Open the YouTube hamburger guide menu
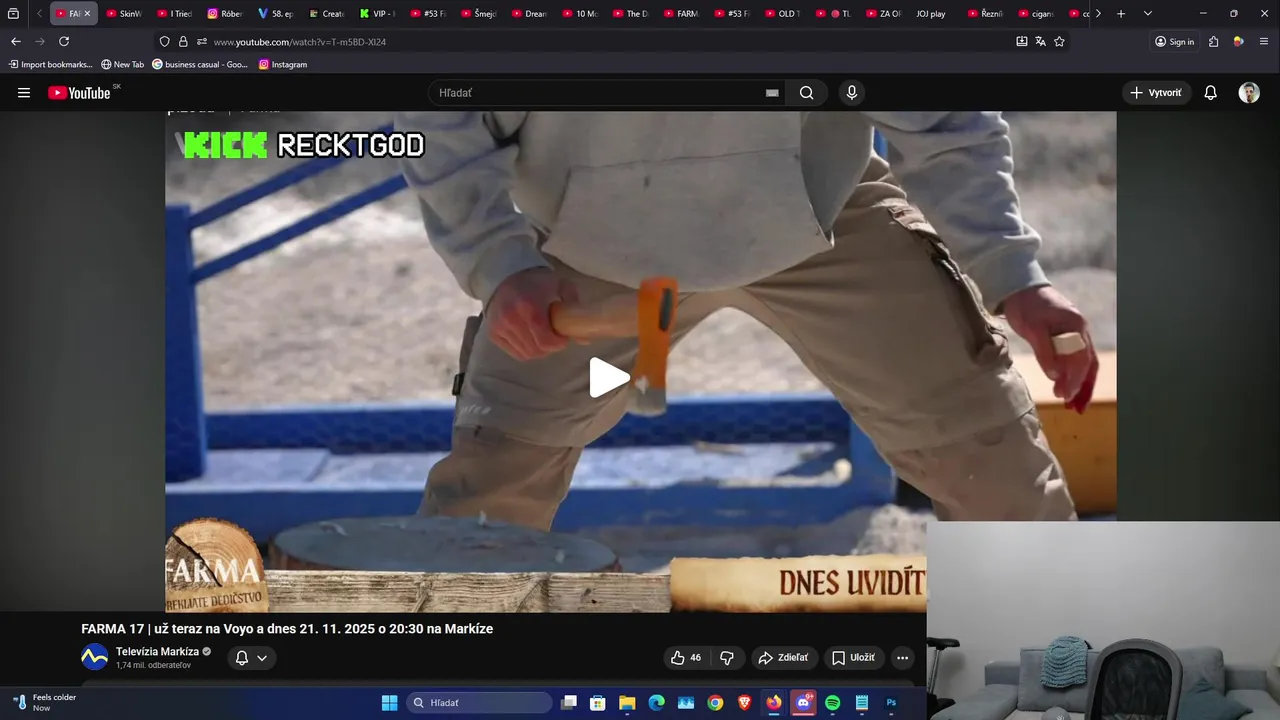The width and height of the screenshot is (1280, 720). click(x=24, y=93)
